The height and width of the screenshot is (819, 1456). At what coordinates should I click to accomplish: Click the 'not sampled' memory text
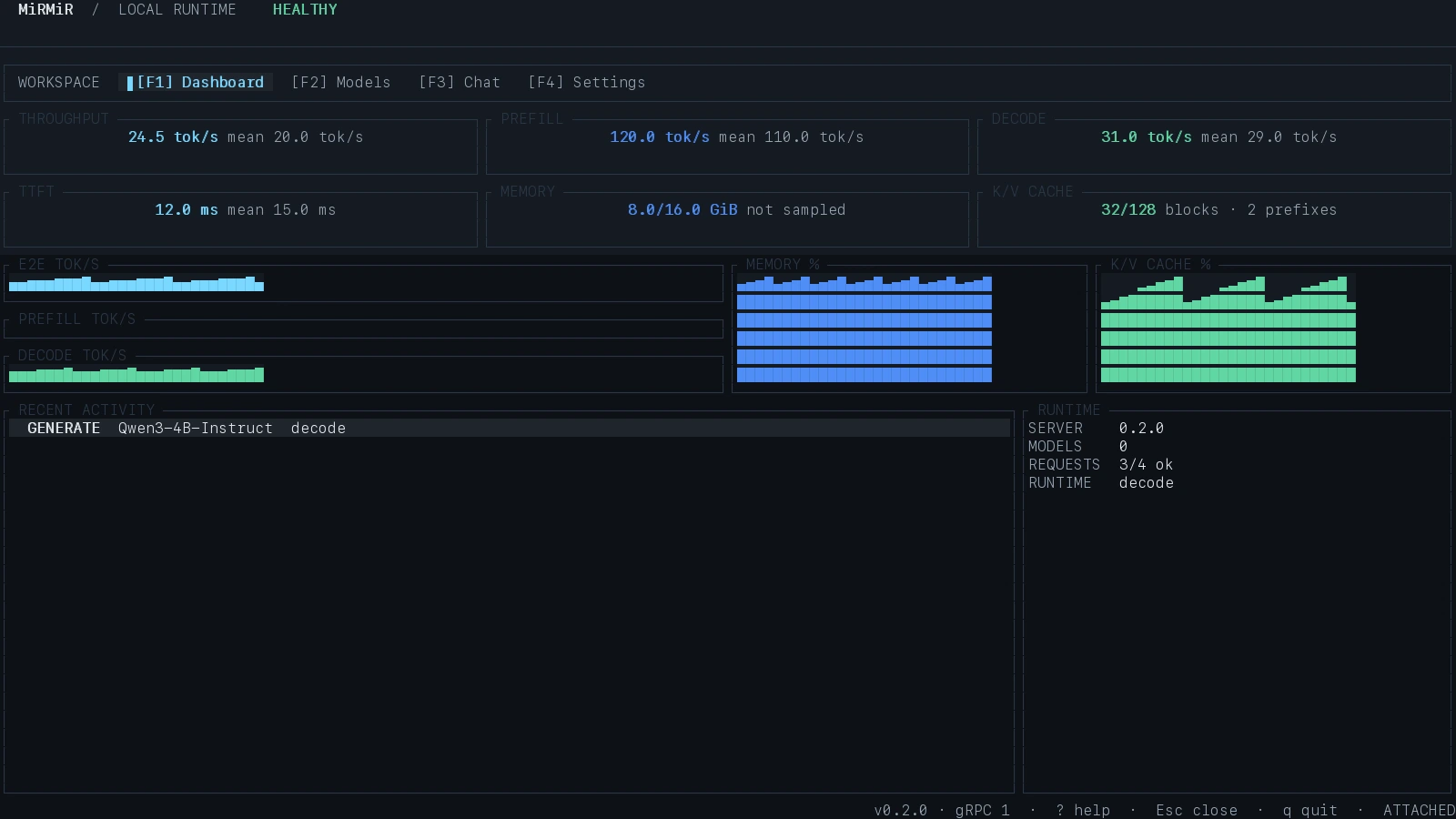796,209
